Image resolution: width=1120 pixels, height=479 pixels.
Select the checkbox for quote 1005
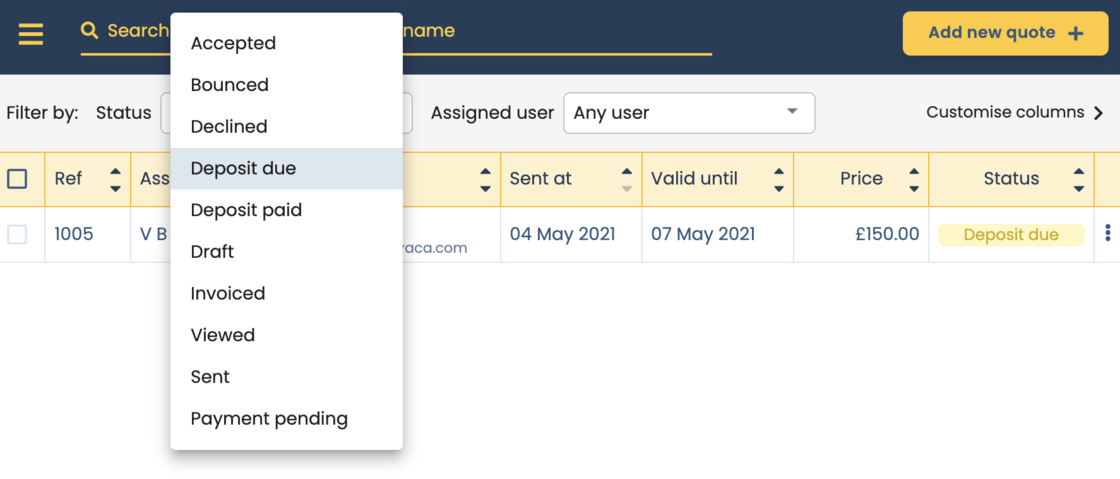tap(17, 234)
